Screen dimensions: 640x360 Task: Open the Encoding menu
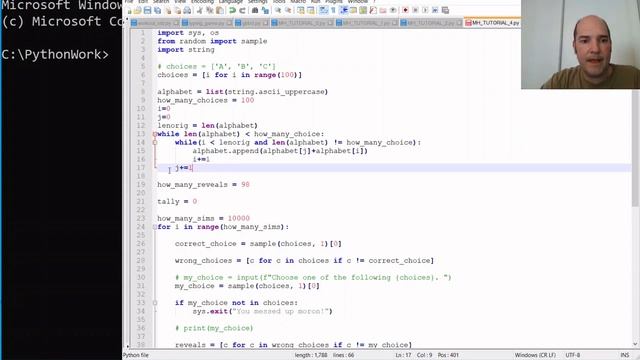[x=202, y=2]
